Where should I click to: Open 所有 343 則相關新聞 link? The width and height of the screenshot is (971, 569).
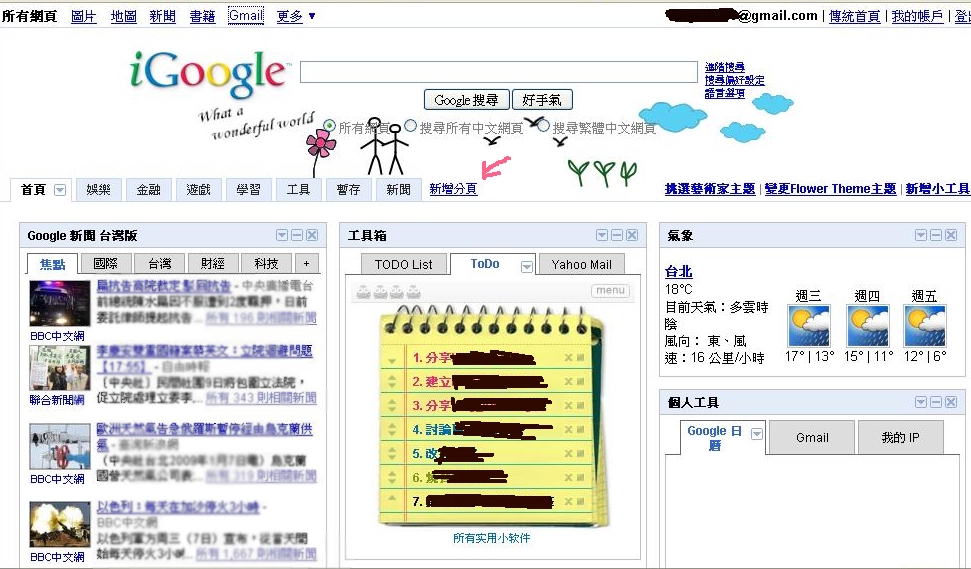coord(261,397)
